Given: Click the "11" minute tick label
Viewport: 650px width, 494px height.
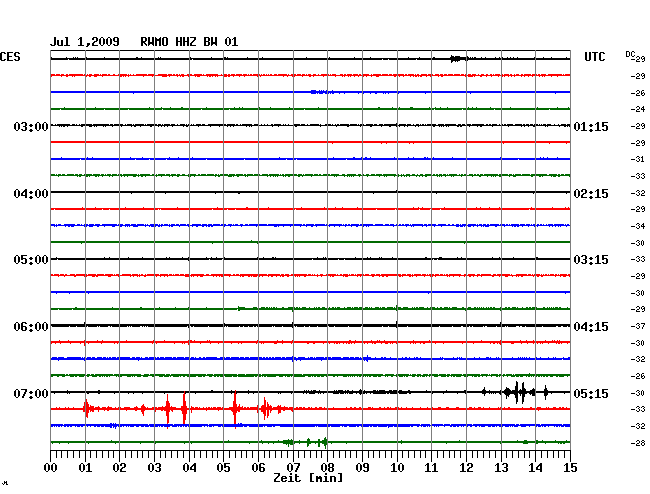Looking at the screenshot, I should point(431,468).
